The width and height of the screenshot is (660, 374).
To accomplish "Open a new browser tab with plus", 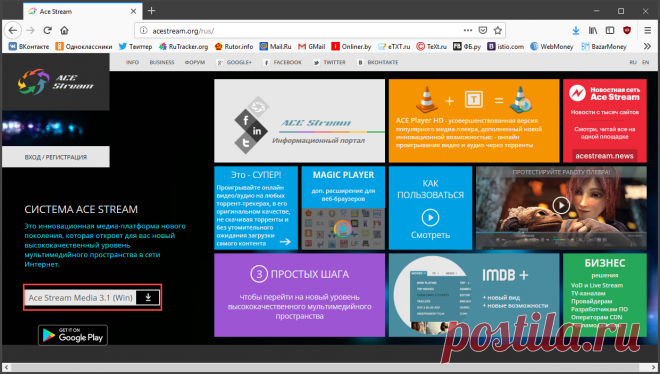I will (152, 11).
